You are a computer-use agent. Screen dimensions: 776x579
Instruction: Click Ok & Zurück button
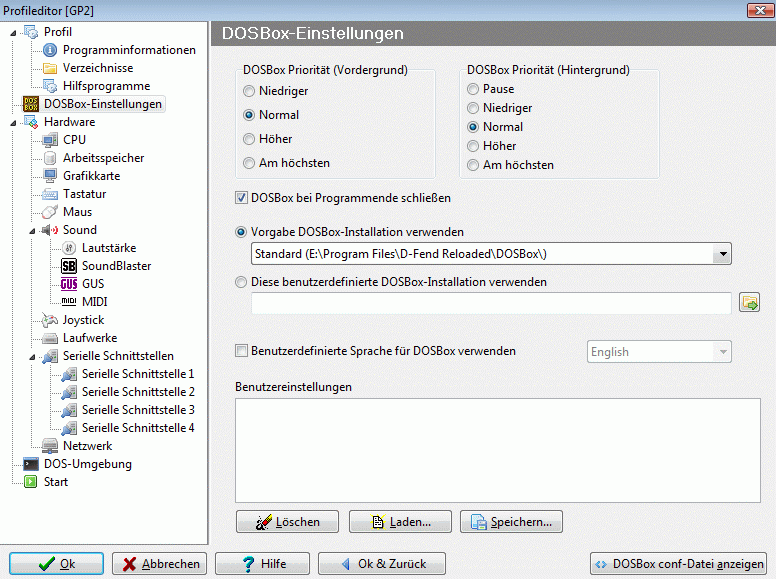click(382, 564)
